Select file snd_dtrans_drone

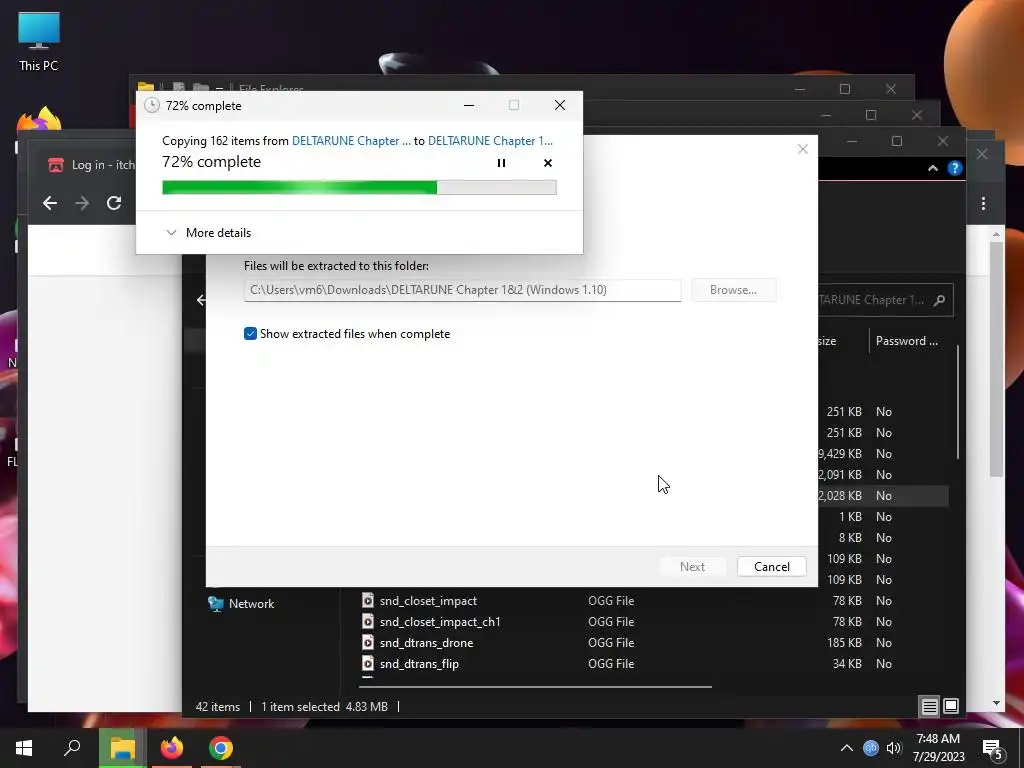pyautogui.click(x=426, y=643)
